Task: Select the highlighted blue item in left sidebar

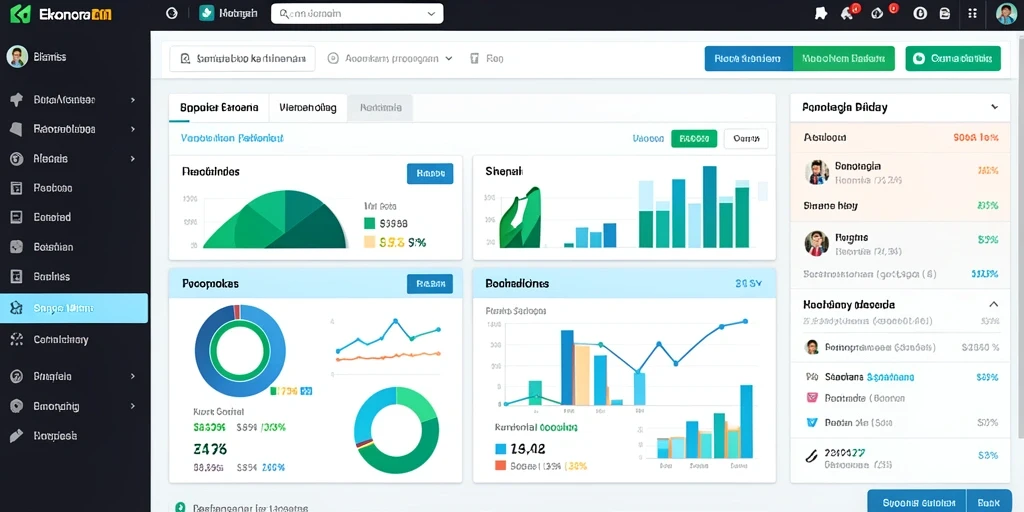Action: pos(74,308)
